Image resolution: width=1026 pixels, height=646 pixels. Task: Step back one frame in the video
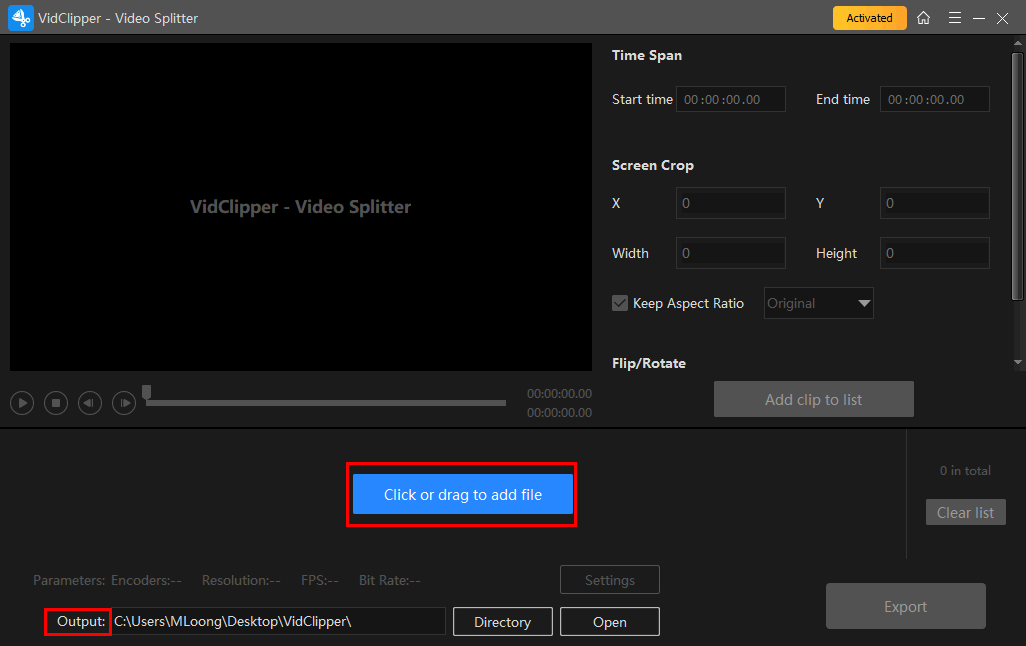point(90,403)
